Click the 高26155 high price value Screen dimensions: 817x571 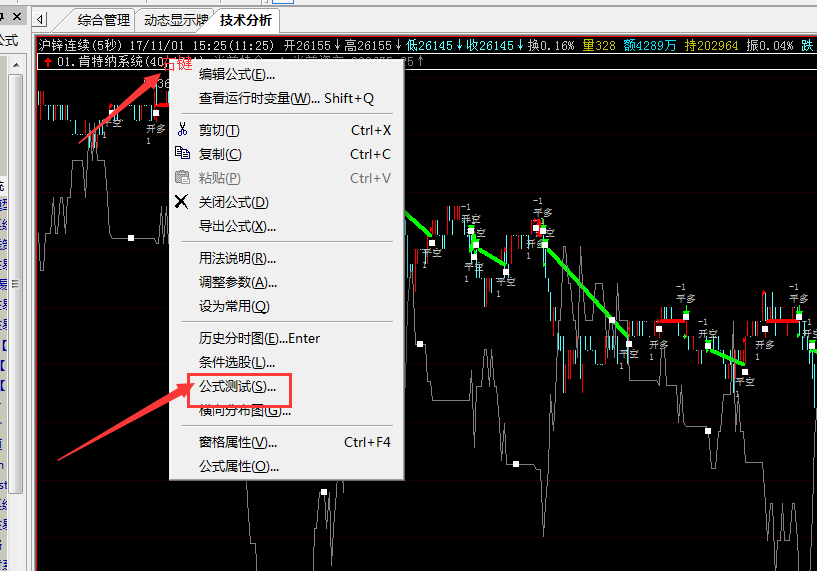[x=371, y=45]
